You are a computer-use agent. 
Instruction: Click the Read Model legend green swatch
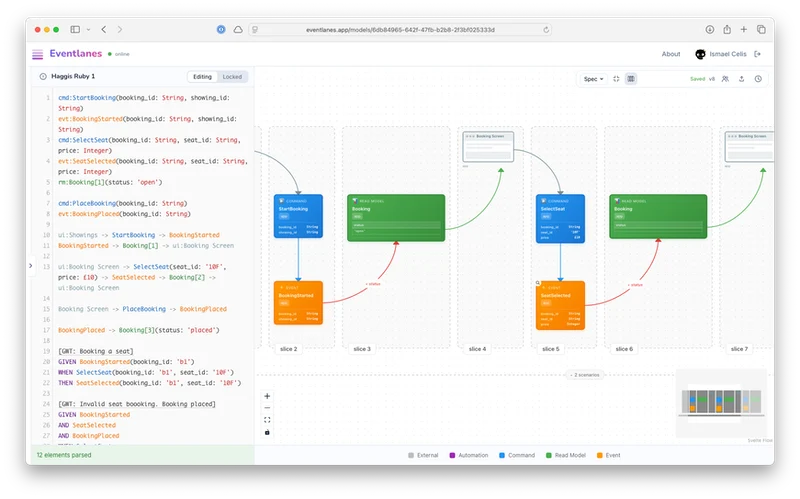click(x=548, y=456)
